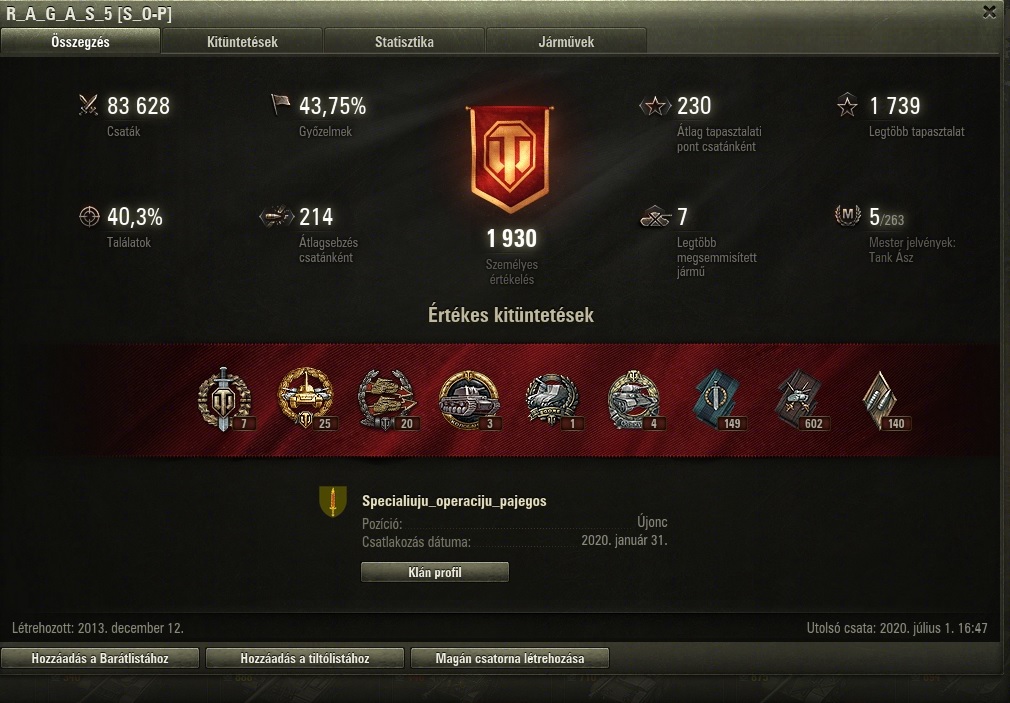Click Hozzáadás a Barátlistához button

point(100,659)
